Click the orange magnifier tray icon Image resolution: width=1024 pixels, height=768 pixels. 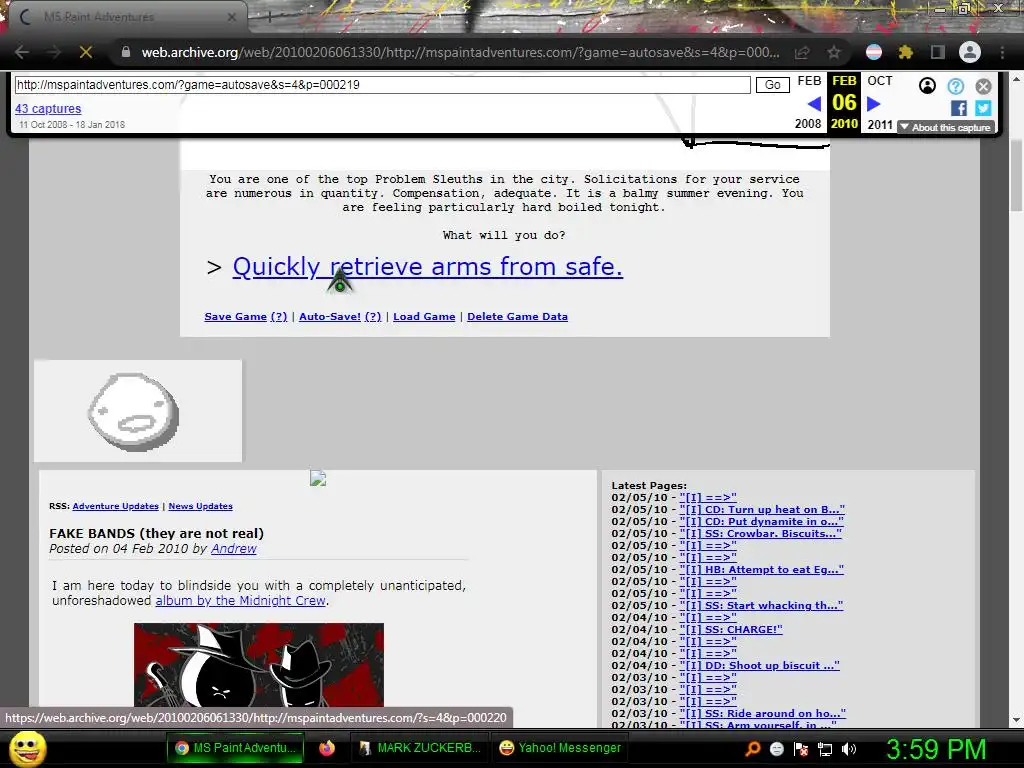click(752, 748)
